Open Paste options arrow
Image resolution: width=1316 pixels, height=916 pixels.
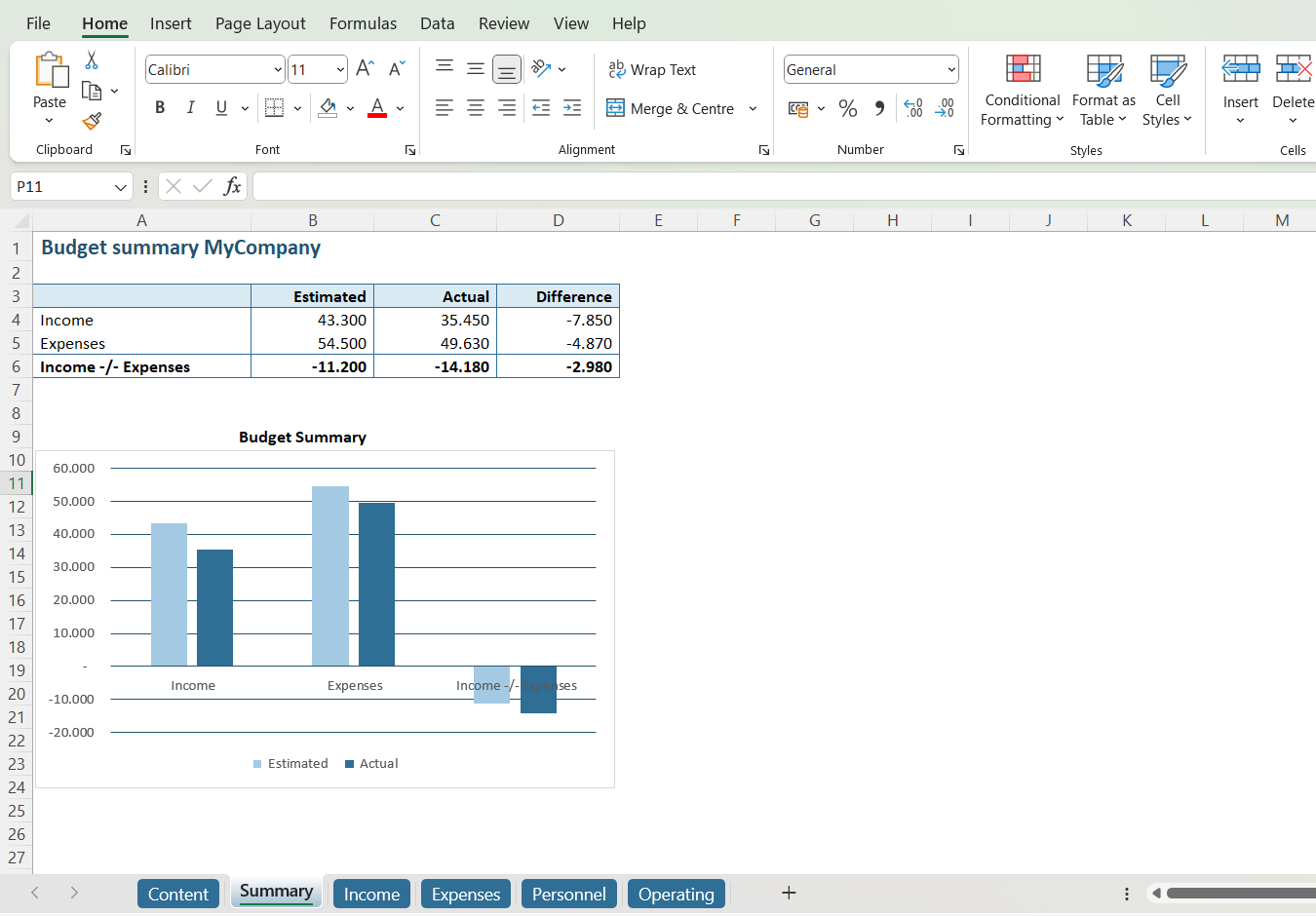[50, 121]
